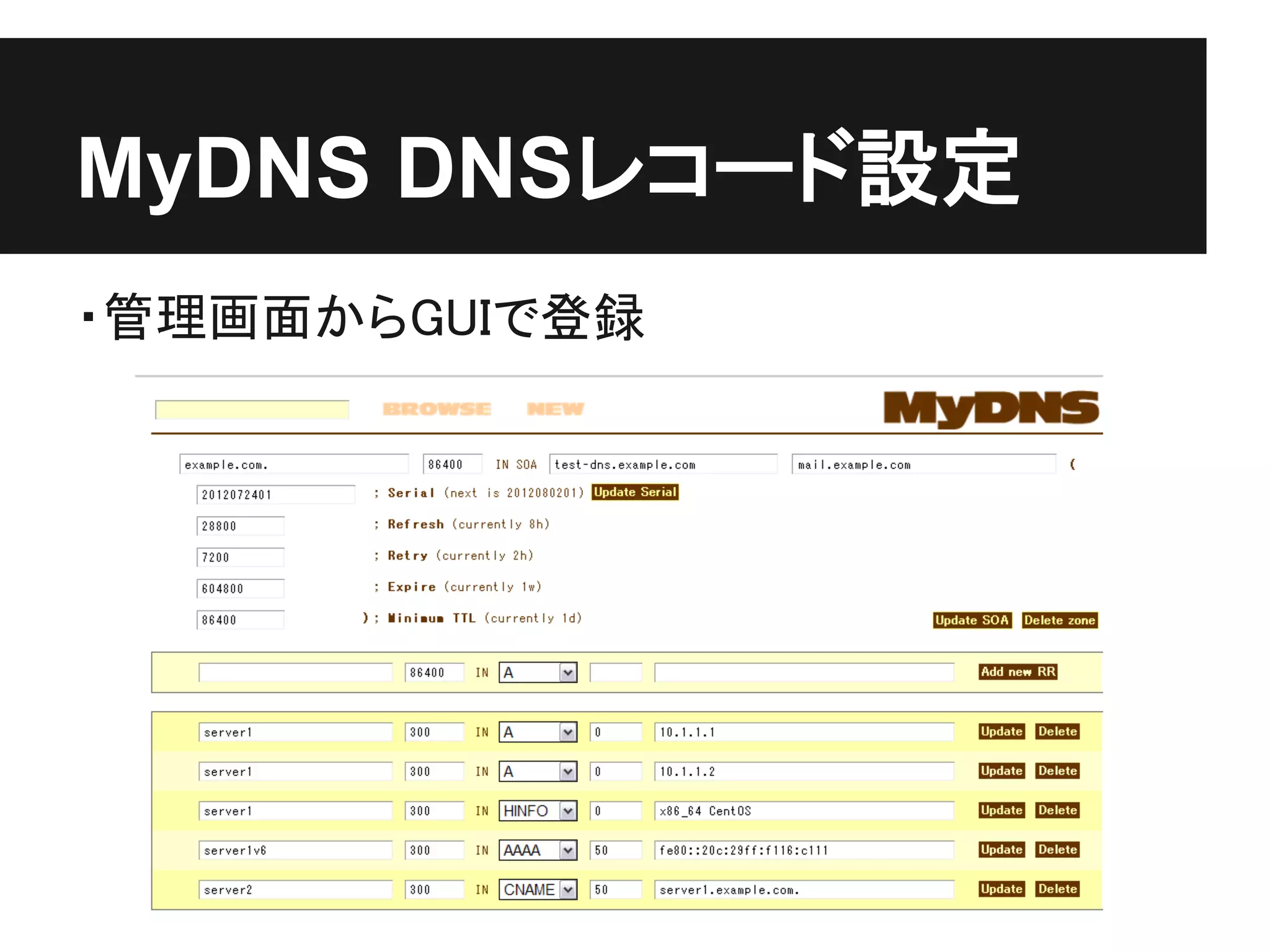
Task: Delete the HINFO record
Action: pyautogui.click(x=1058, y=810)
